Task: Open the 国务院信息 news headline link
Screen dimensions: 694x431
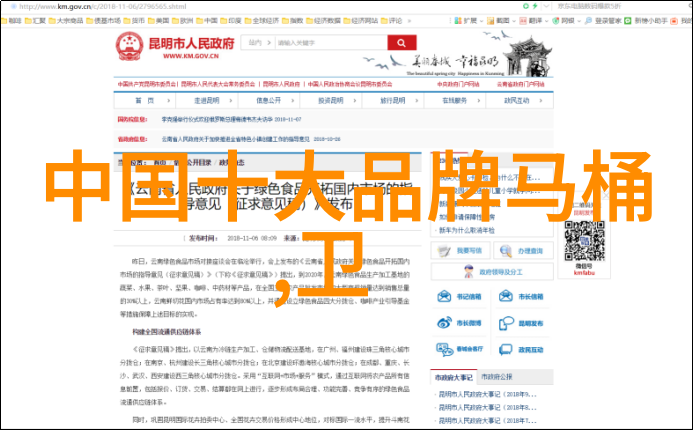Action: point(231,119)
